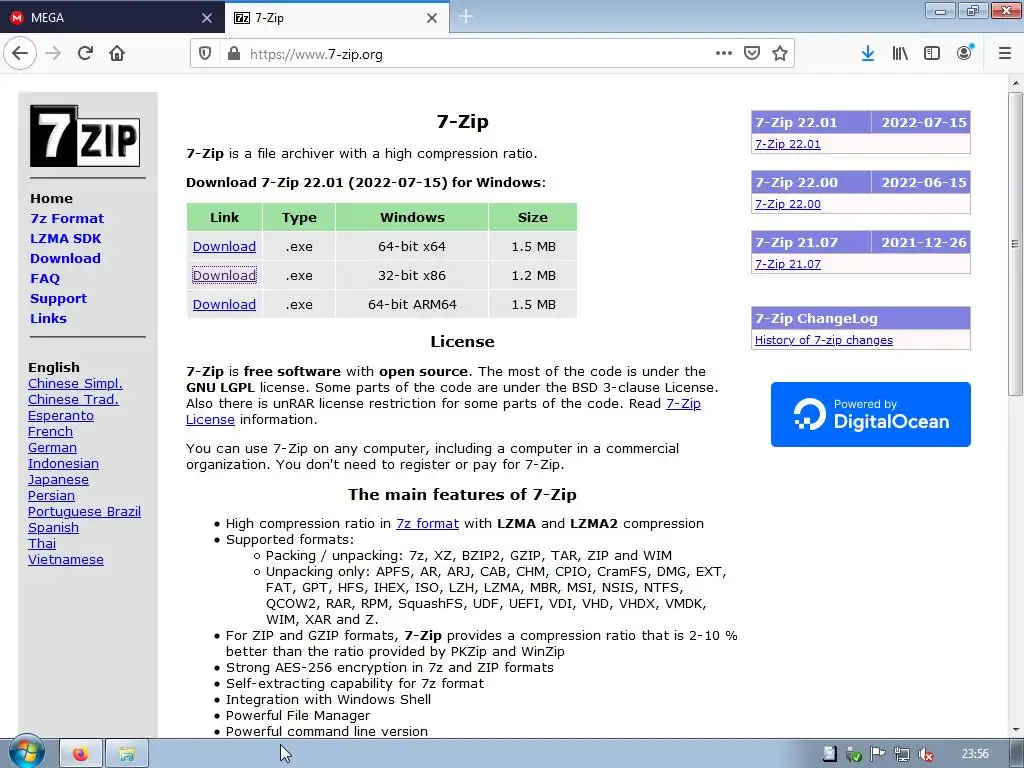Switch language to Vietnamese
Image resolution: width=1024 pixels, height=768 pixels.
tap(66, 560)
